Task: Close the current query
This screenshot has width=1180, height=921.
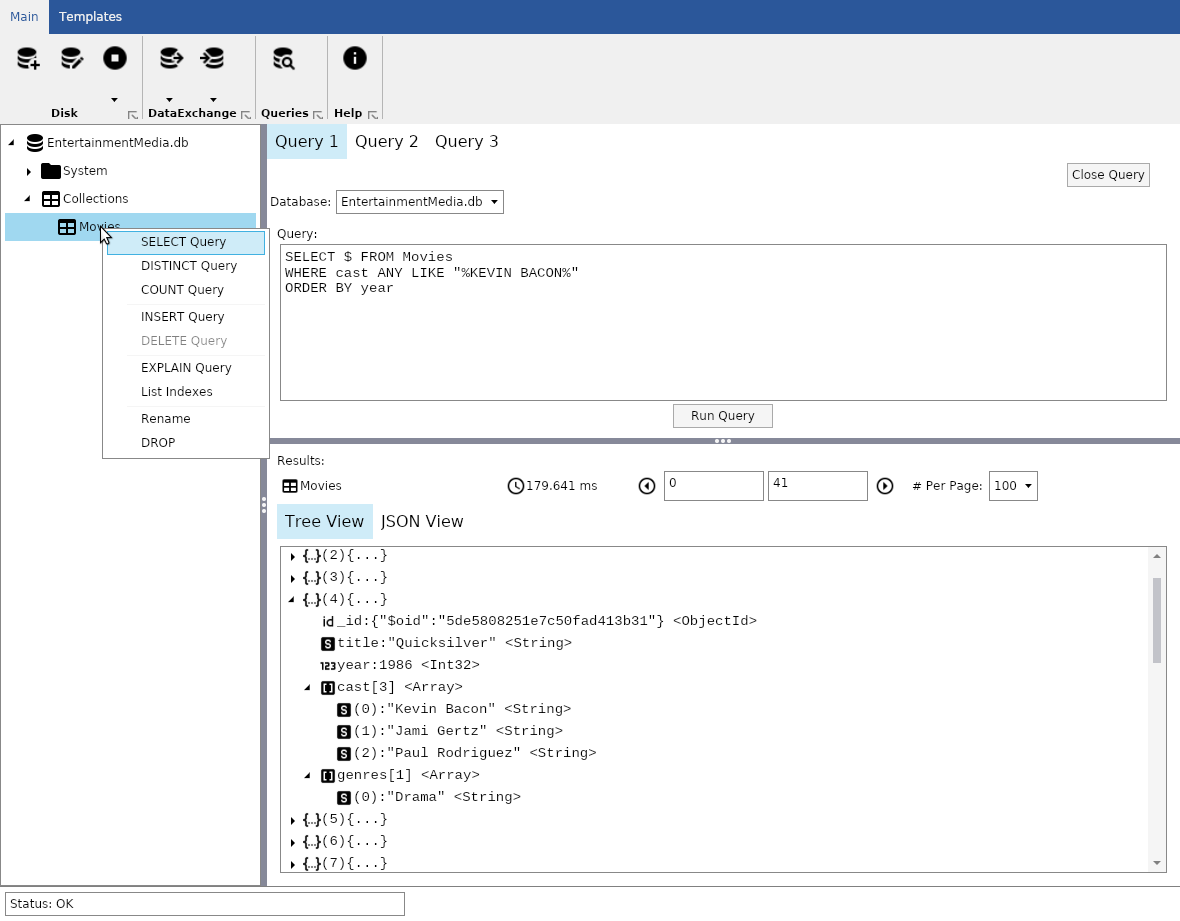Action: (1107, 174)
